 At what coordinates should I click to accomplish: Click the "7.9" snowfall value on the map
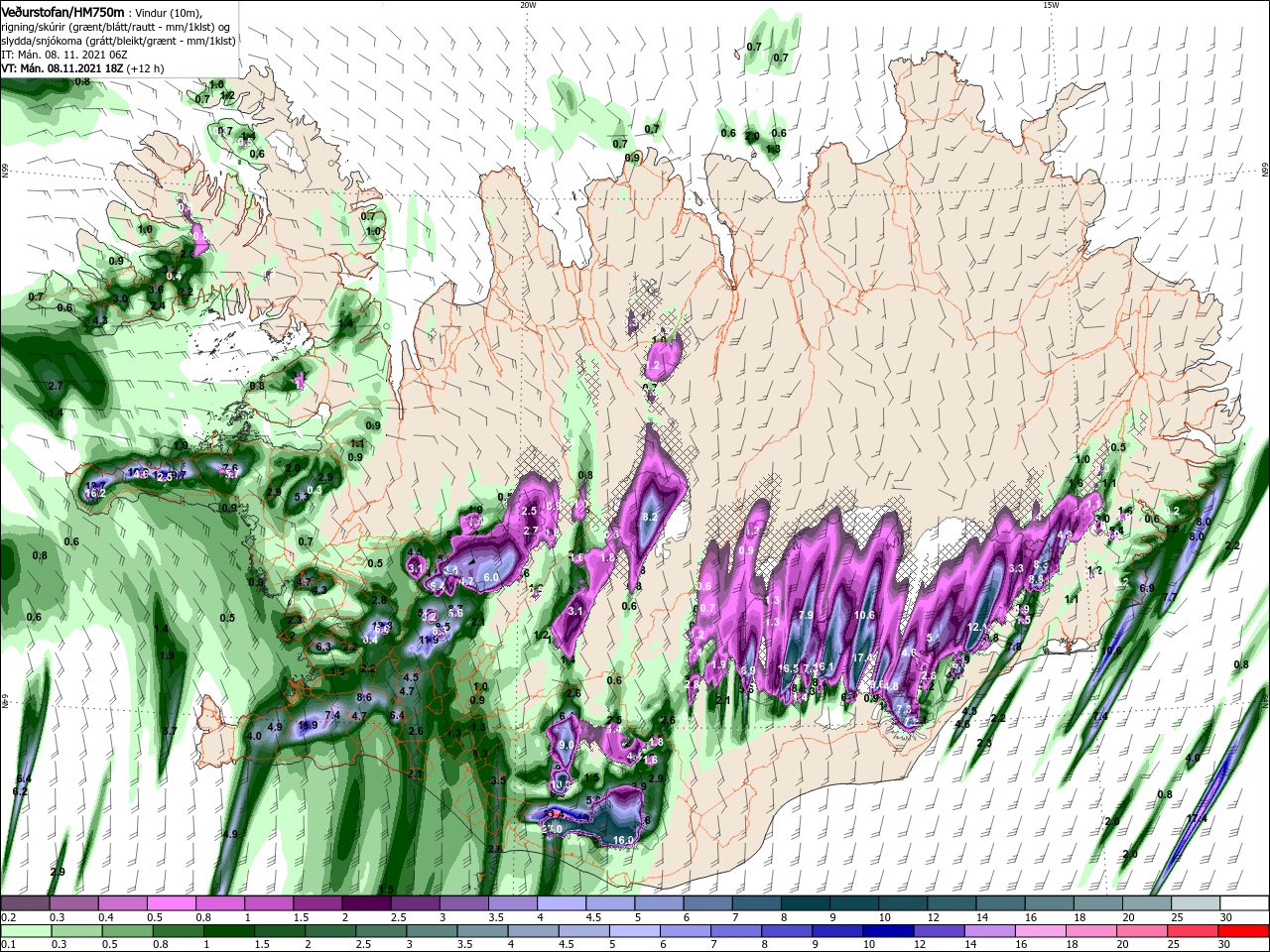tap(806, 615)
